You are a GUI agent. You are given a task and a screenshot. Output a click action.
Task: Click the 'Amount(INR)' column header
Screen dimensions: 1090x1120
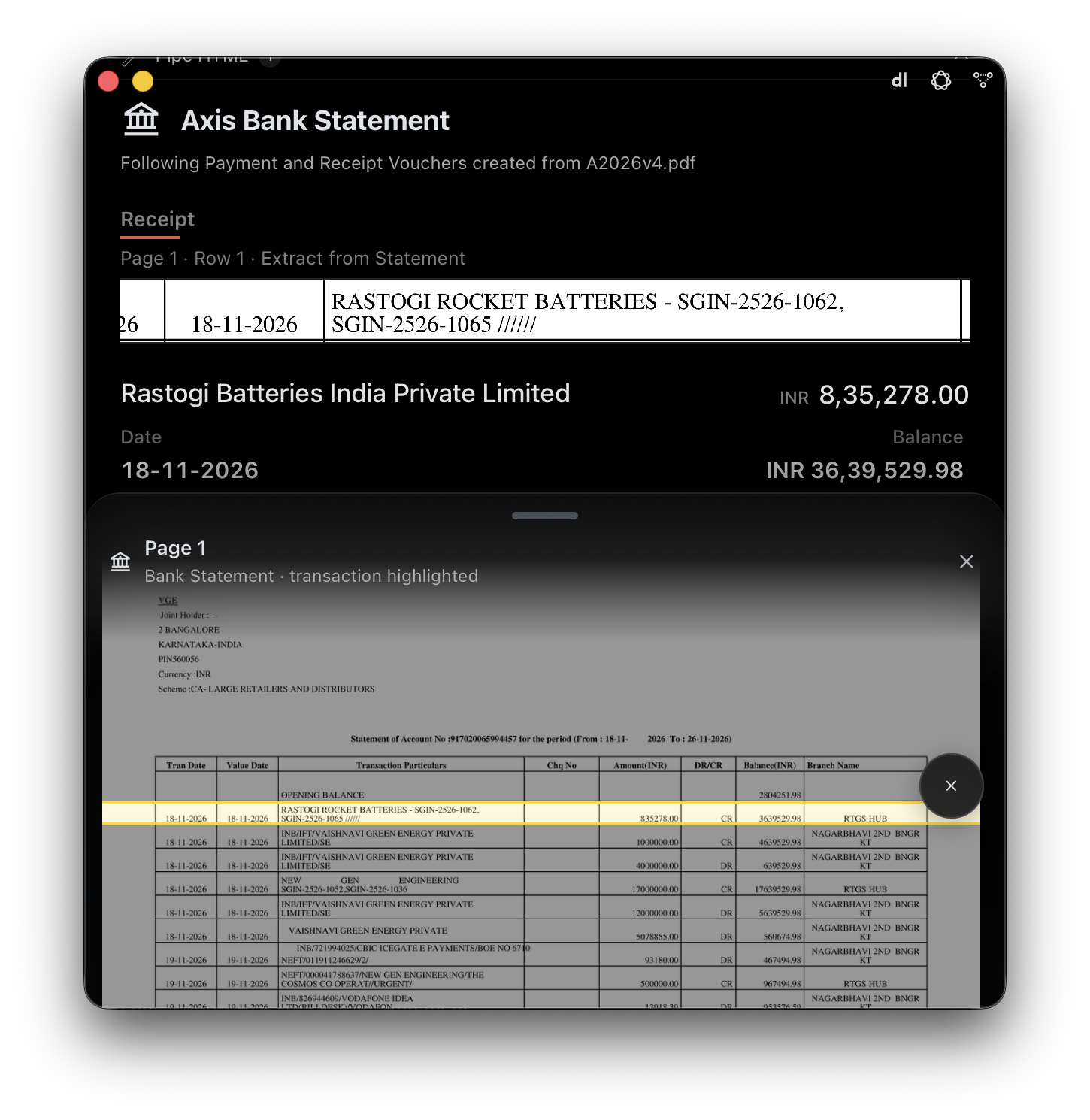[640, 765]
